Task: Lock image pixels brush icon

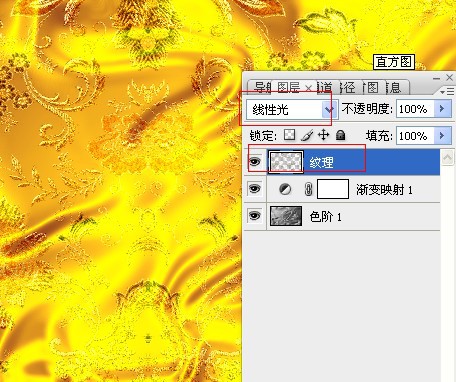Action: (307, 135)
